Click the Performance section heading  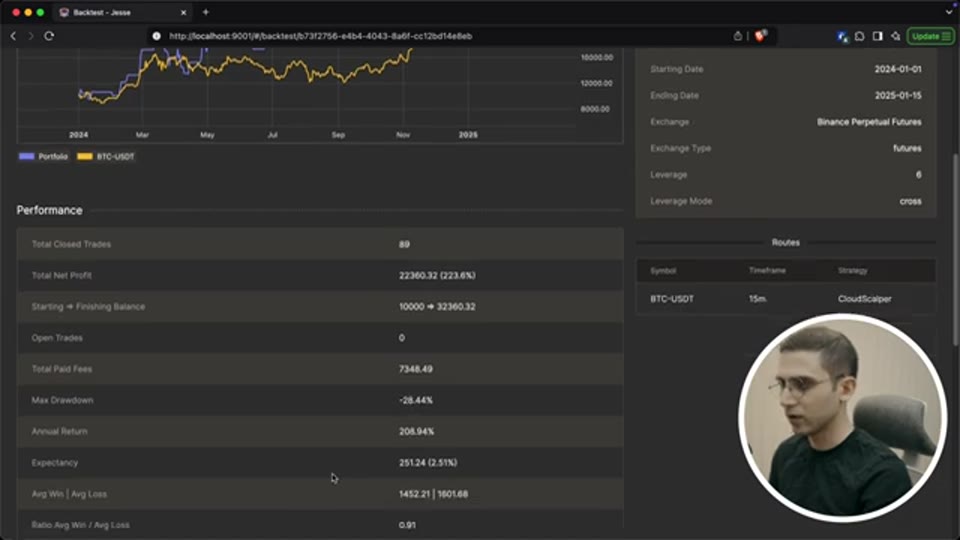coord(50,210)
